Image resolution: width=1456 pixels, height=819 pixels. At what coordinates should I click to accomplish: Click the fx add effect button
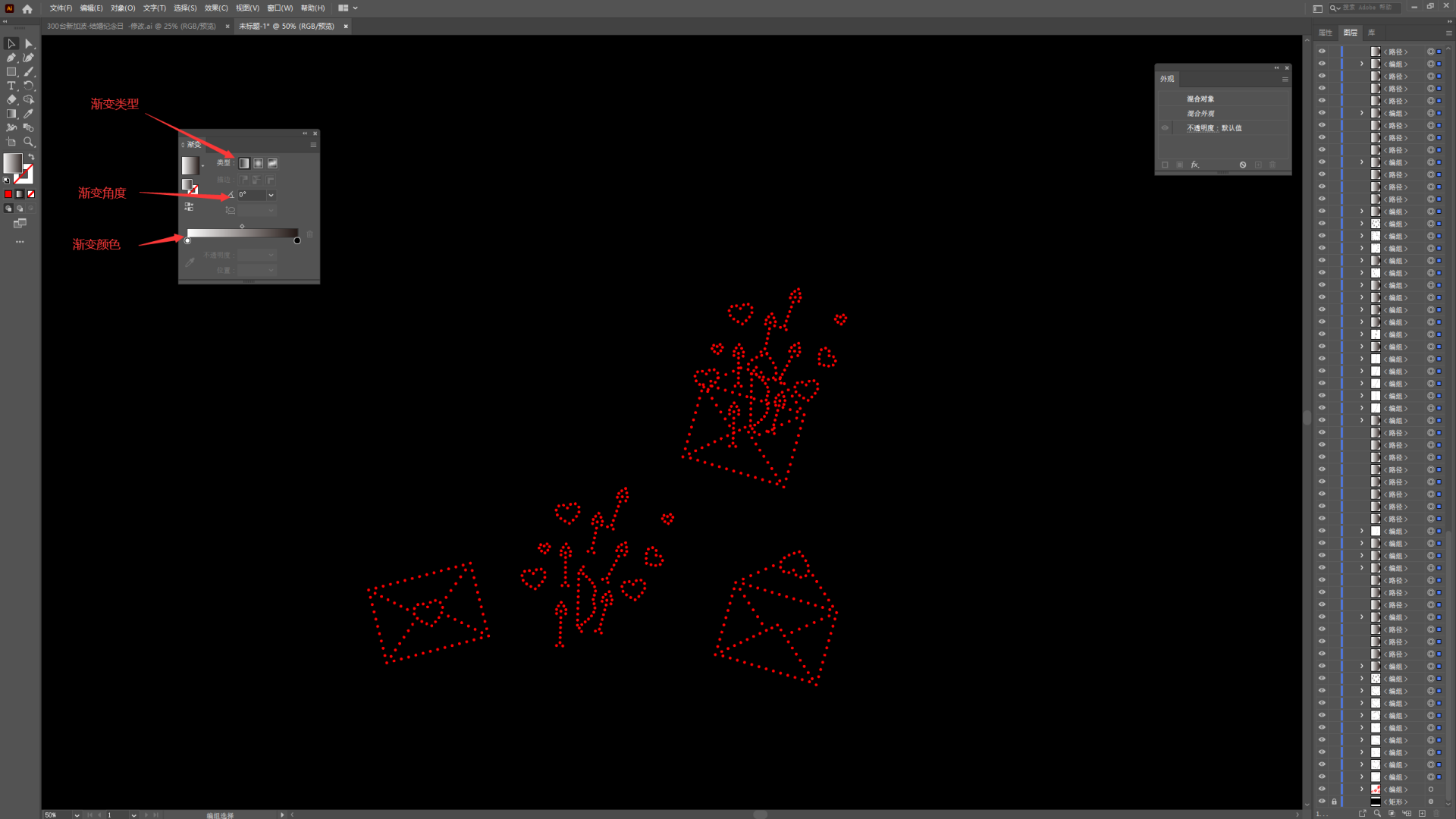click(x=1195, y=165)
